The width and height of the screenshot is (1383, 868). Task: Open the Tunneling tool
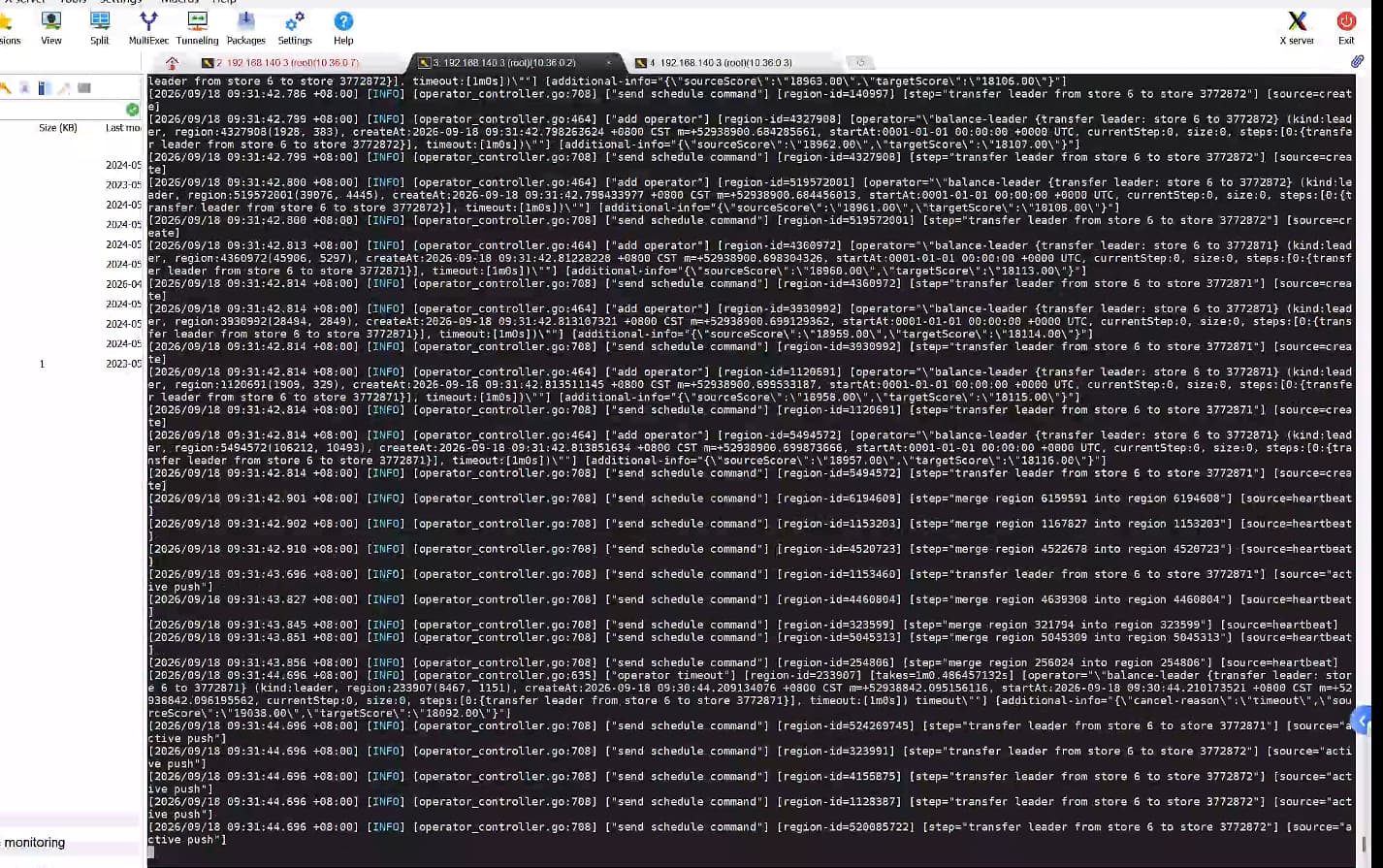click(x=197, y=27)
